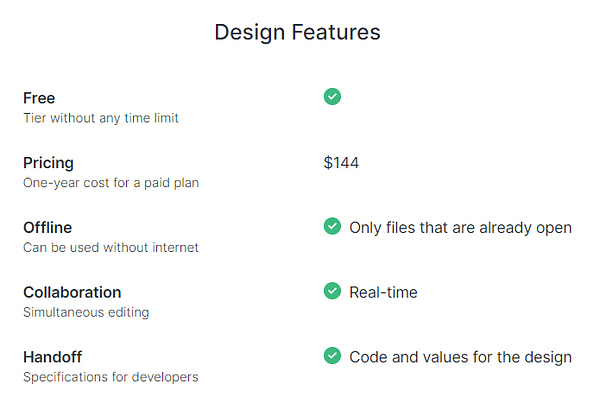Image resolution: width=600 pixels, height=408 pixels.
Task: Select the Pricing feature label
Action: click(x=48, y=163)
